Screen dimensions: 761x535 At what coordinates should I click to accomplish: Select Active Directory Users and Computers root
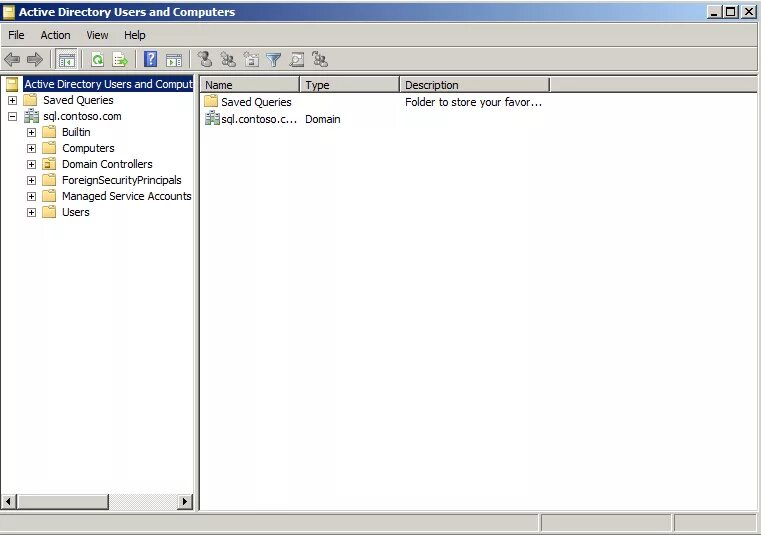(108, 84)
